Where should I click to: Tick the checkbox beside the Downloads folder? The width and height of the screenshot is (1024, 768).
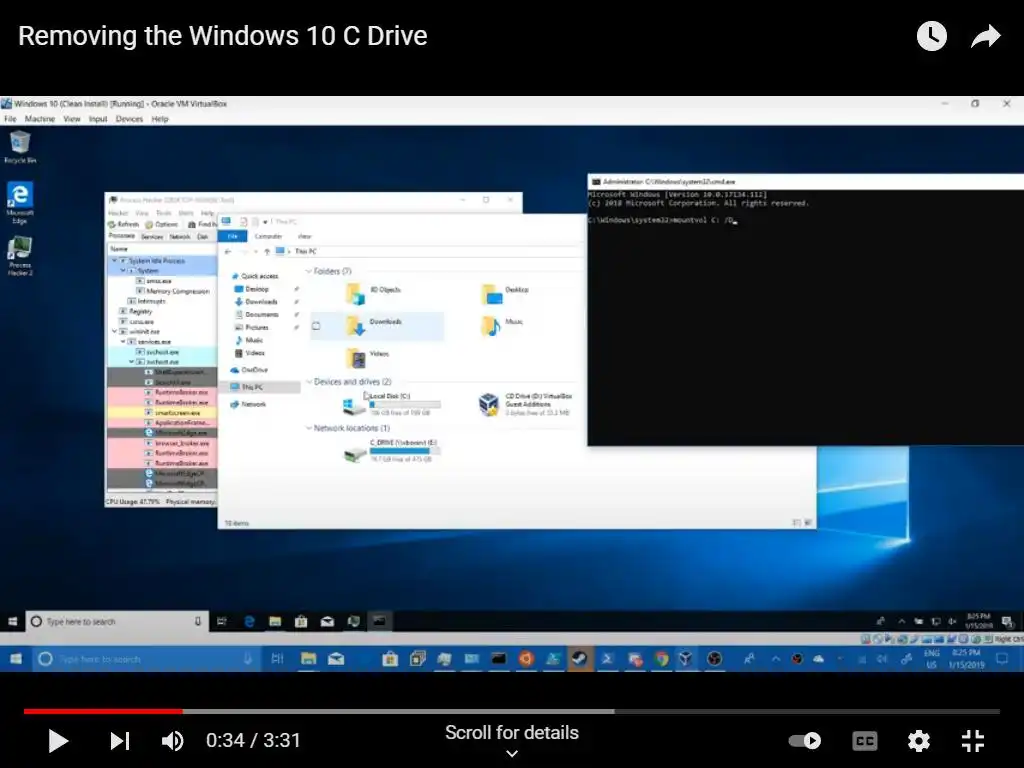tap(316, 326)
